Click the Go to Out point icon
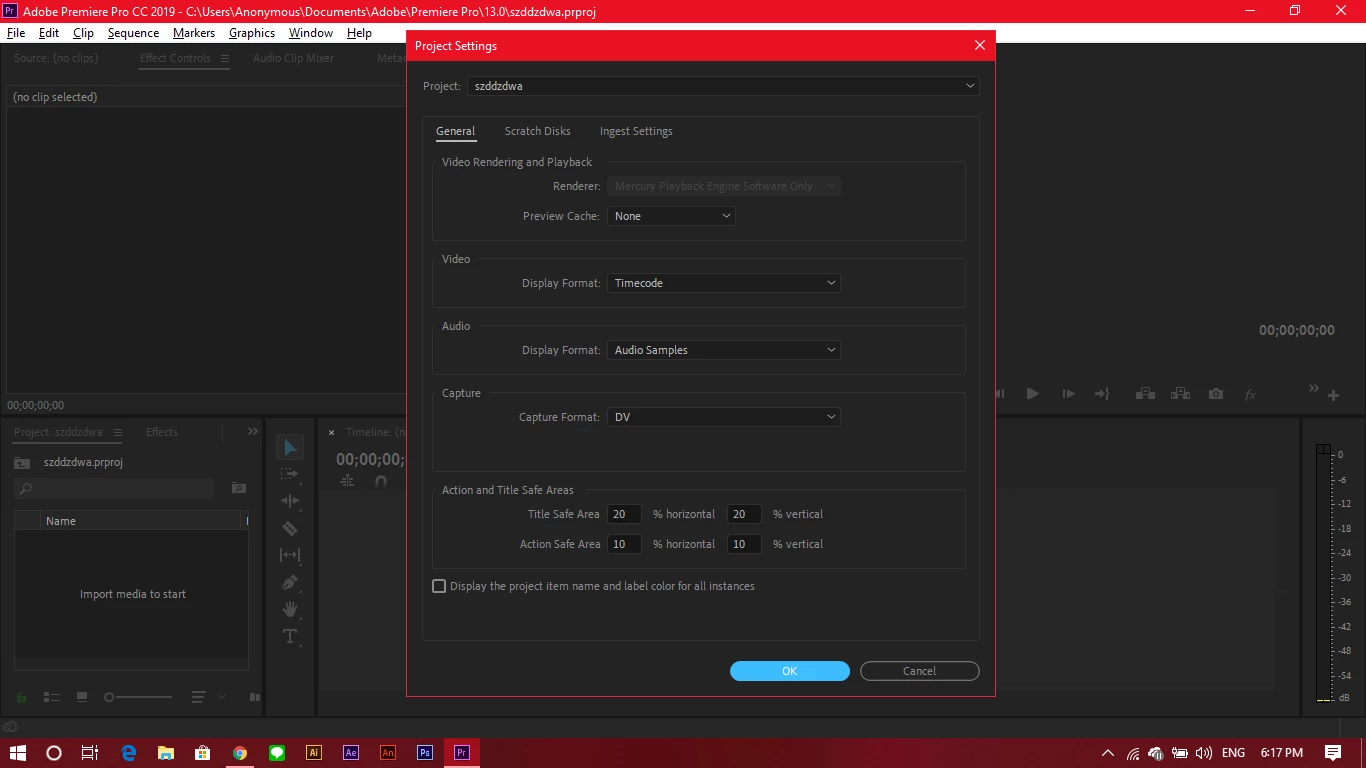This screenshot has height=768, width=1366. click(x=1102, y=394)
